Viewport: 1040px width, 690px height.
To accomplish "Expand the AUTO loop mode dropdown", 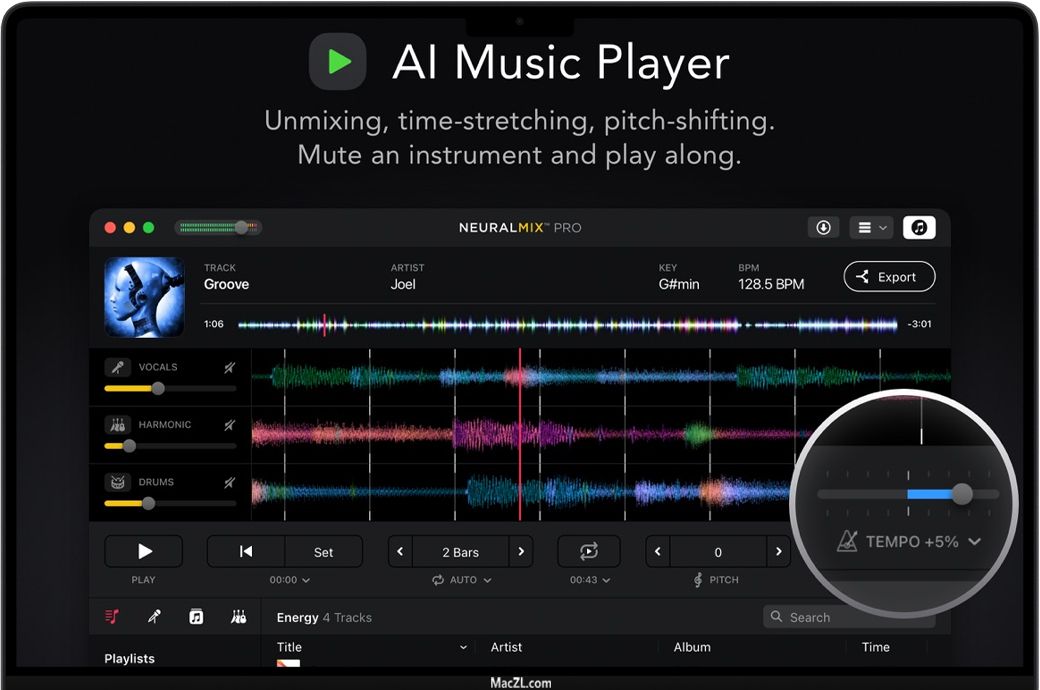I will (462, 580).
